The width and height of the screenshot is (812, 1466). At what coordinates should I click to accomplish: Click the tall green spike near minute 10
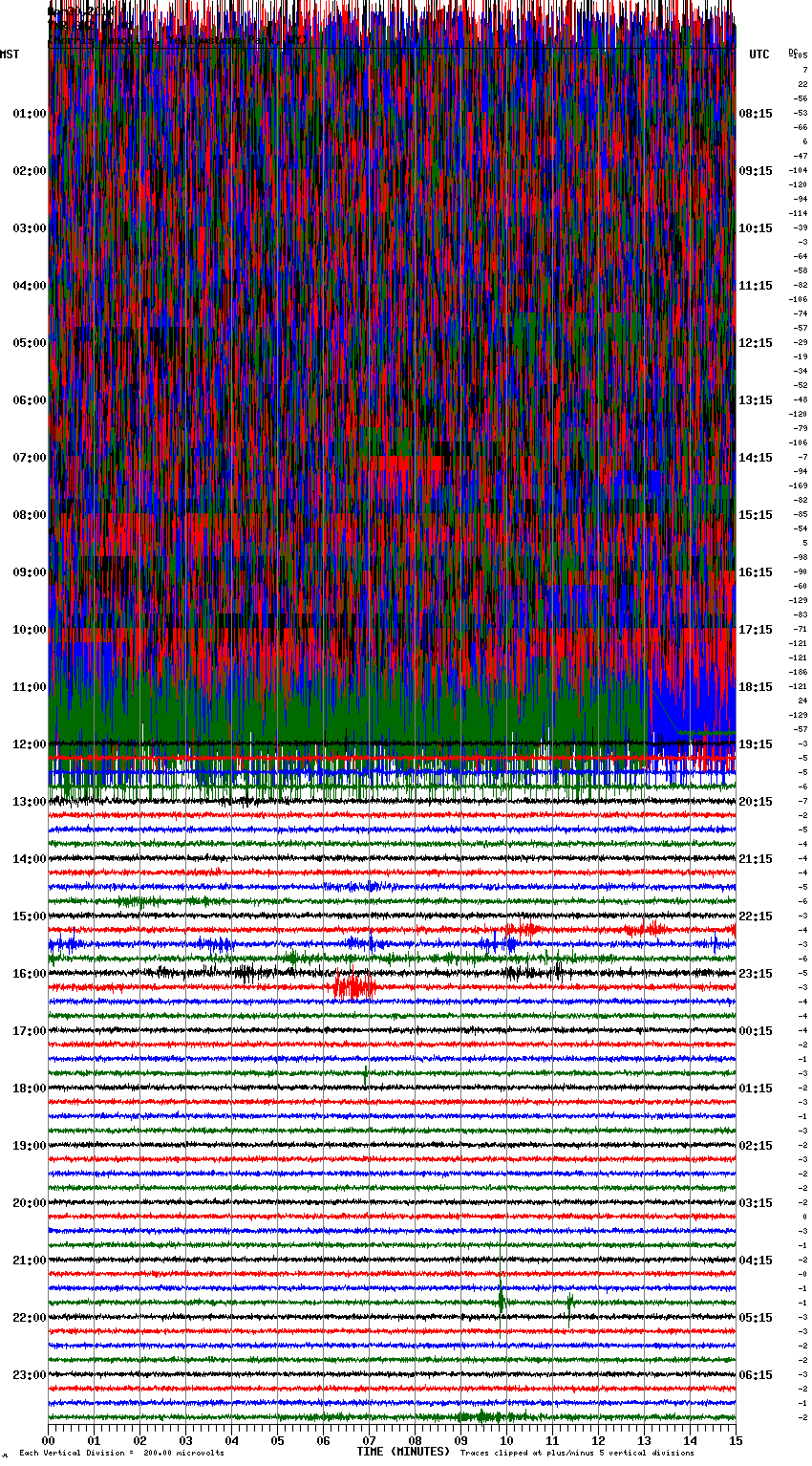[501, 1301]
